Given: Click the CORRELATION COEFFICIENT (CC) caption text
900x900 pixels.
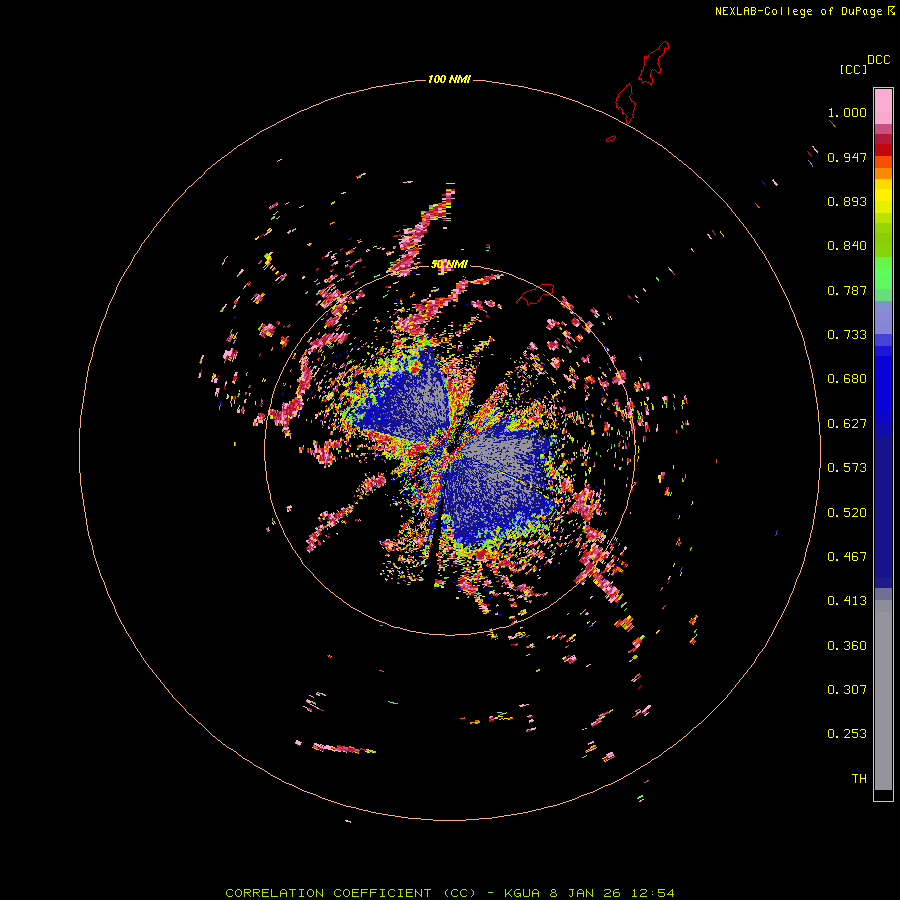Looking at the screenshot, I should click(351, 893).
